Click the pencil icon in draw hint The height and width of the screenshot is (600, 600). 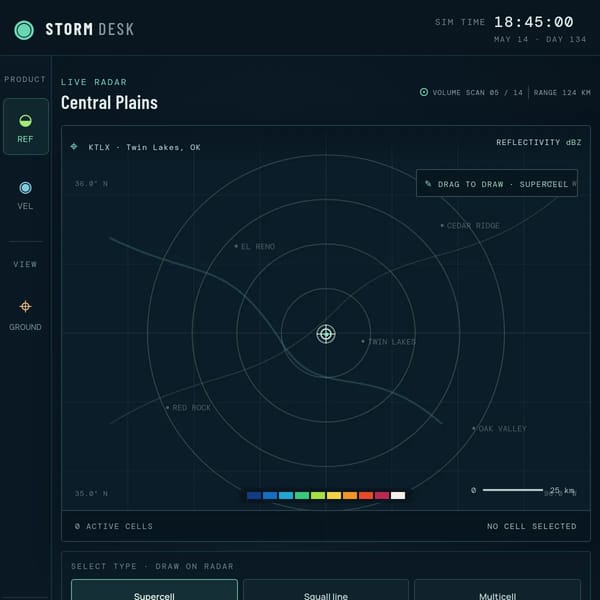point(428,184)
